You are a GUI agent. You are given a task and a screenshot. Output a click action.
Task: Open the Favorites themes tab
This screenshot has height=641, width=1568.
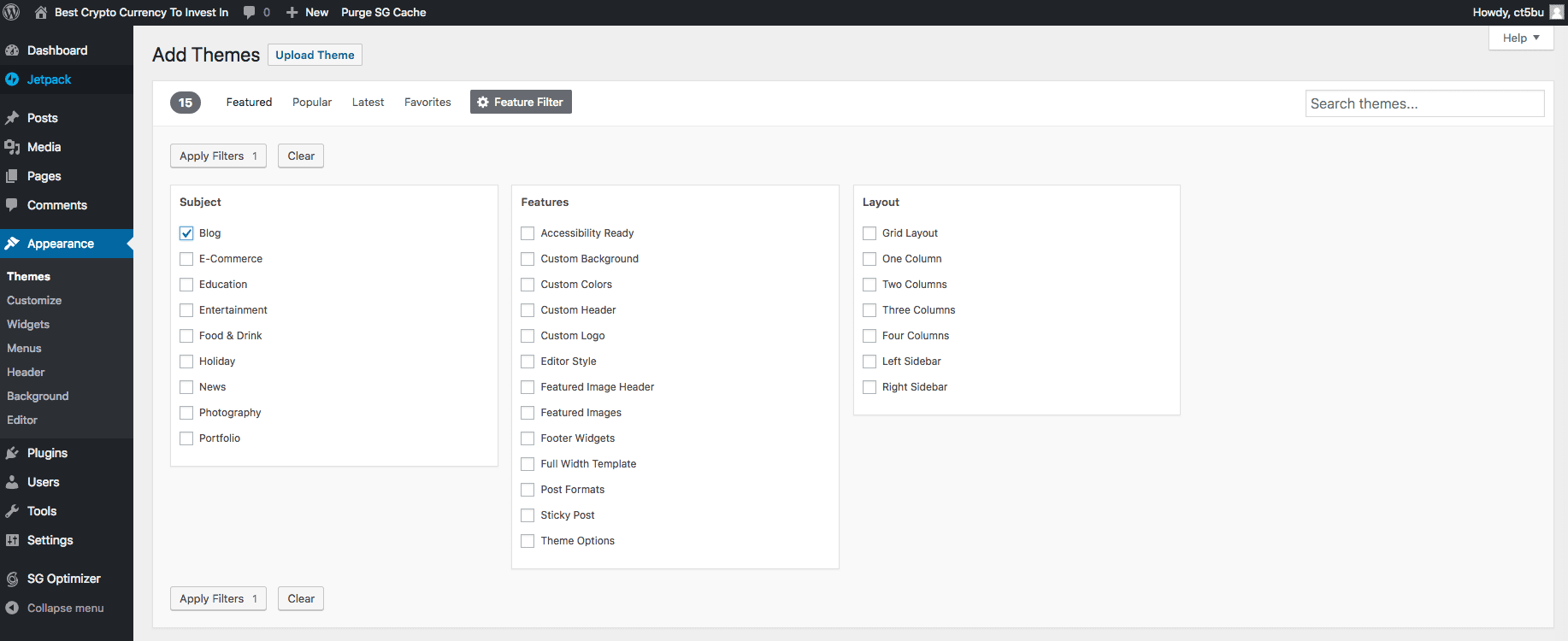click(427, 102)
